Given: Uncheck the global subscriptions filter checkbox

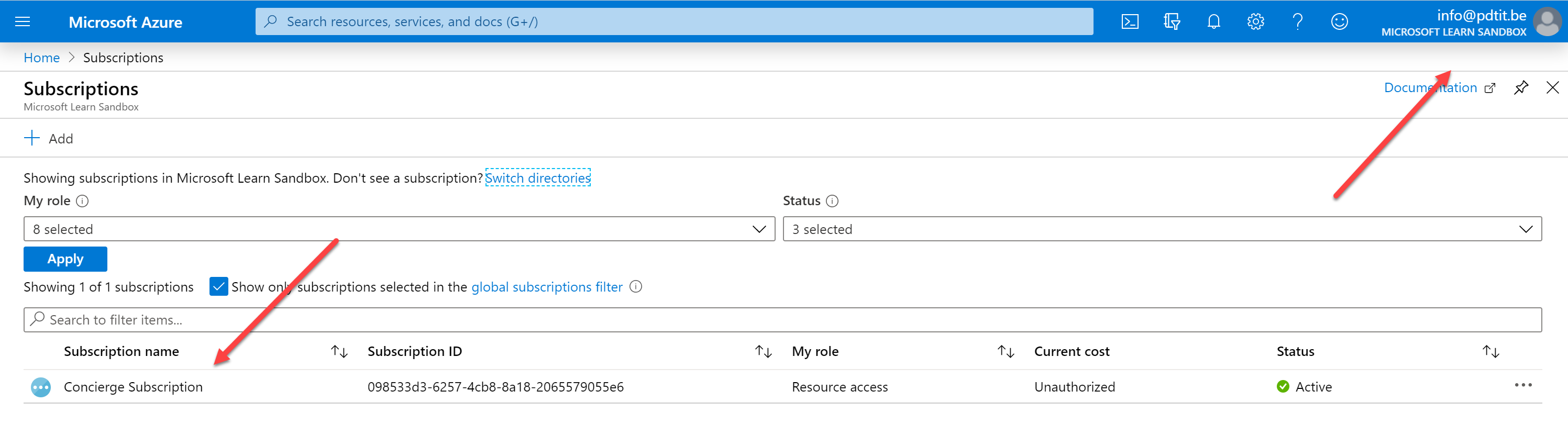Looking at the screenshot, I should [218, 286].
